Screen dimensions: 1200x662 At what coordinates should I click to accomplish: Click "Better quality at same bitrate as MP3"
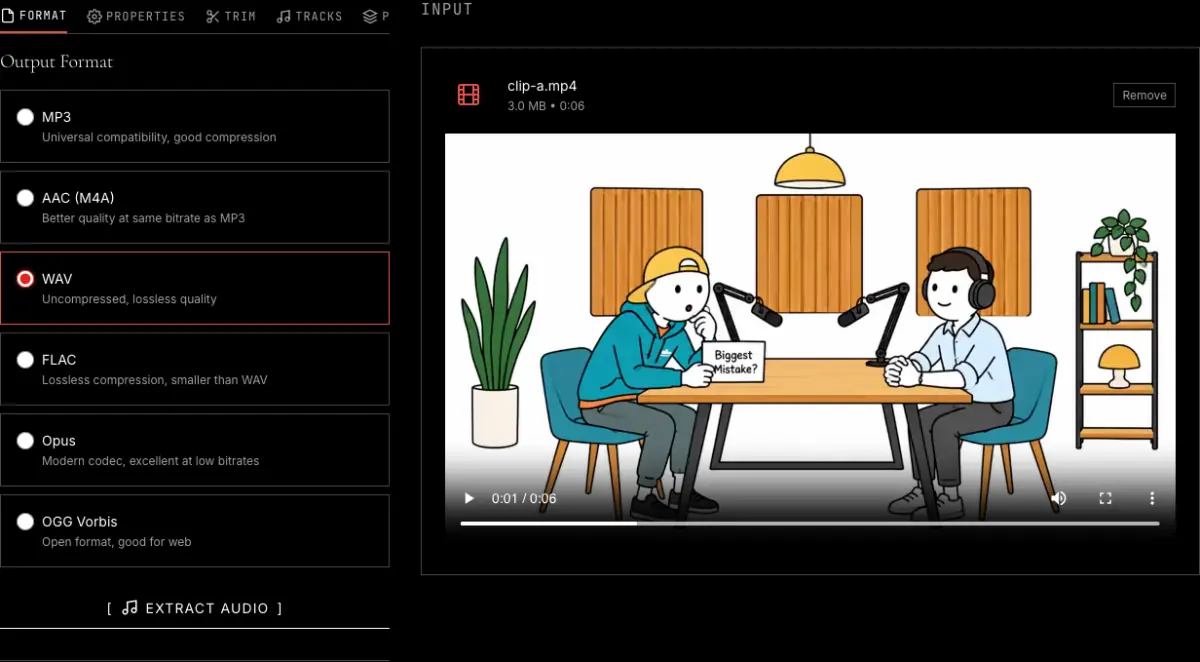[143, 218]
